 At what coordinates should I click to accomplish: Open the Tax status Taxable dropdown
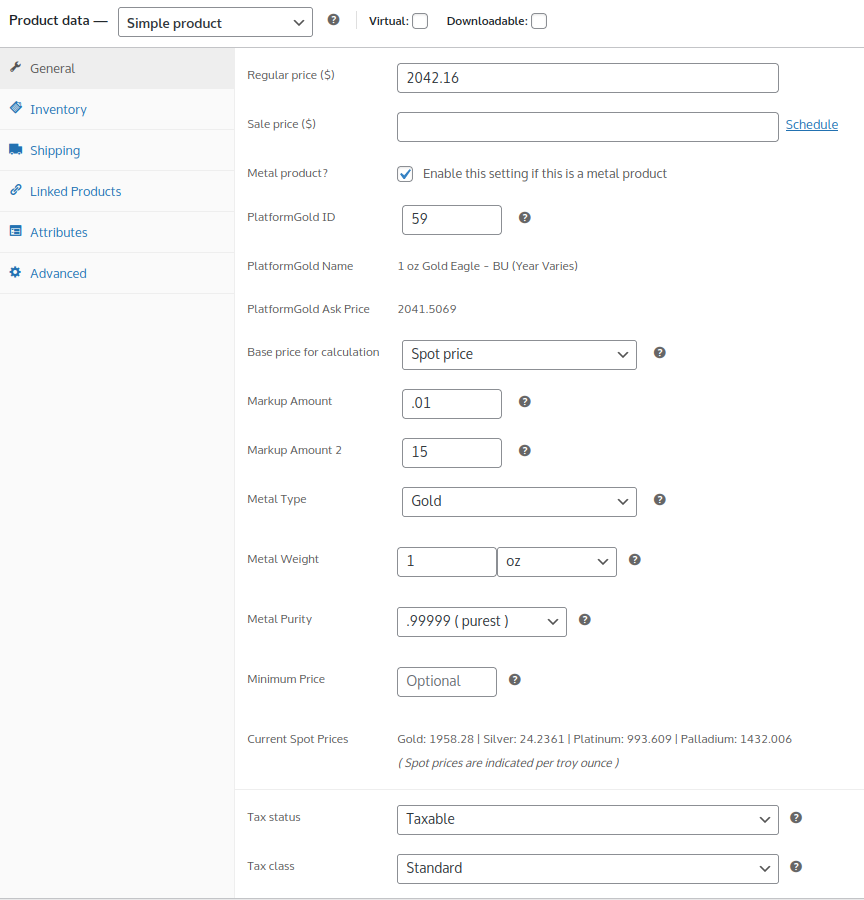pyautogui.click(x=587, y=820)
